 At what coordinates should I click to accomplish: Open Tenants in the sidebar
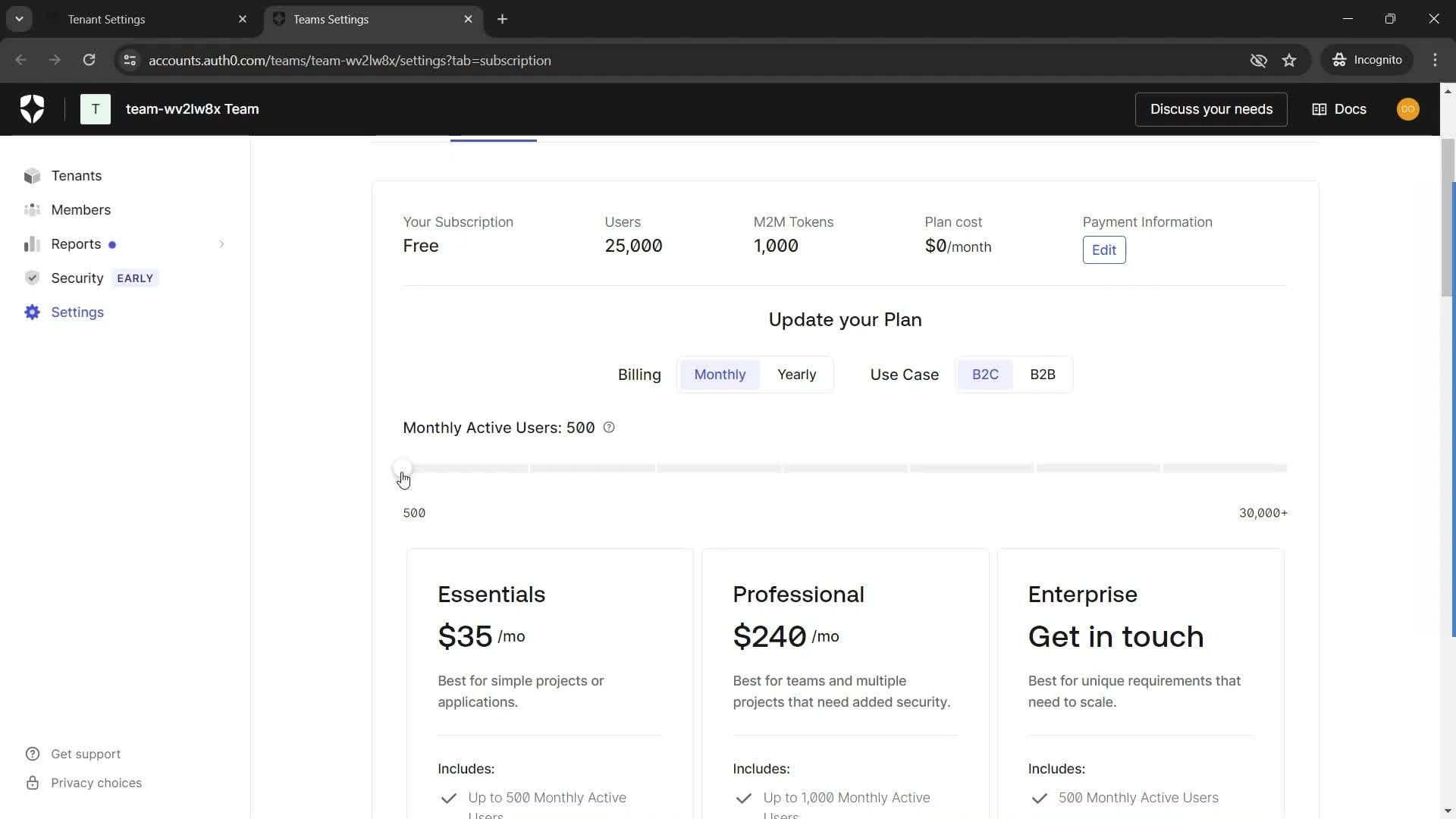coord(77,176)
